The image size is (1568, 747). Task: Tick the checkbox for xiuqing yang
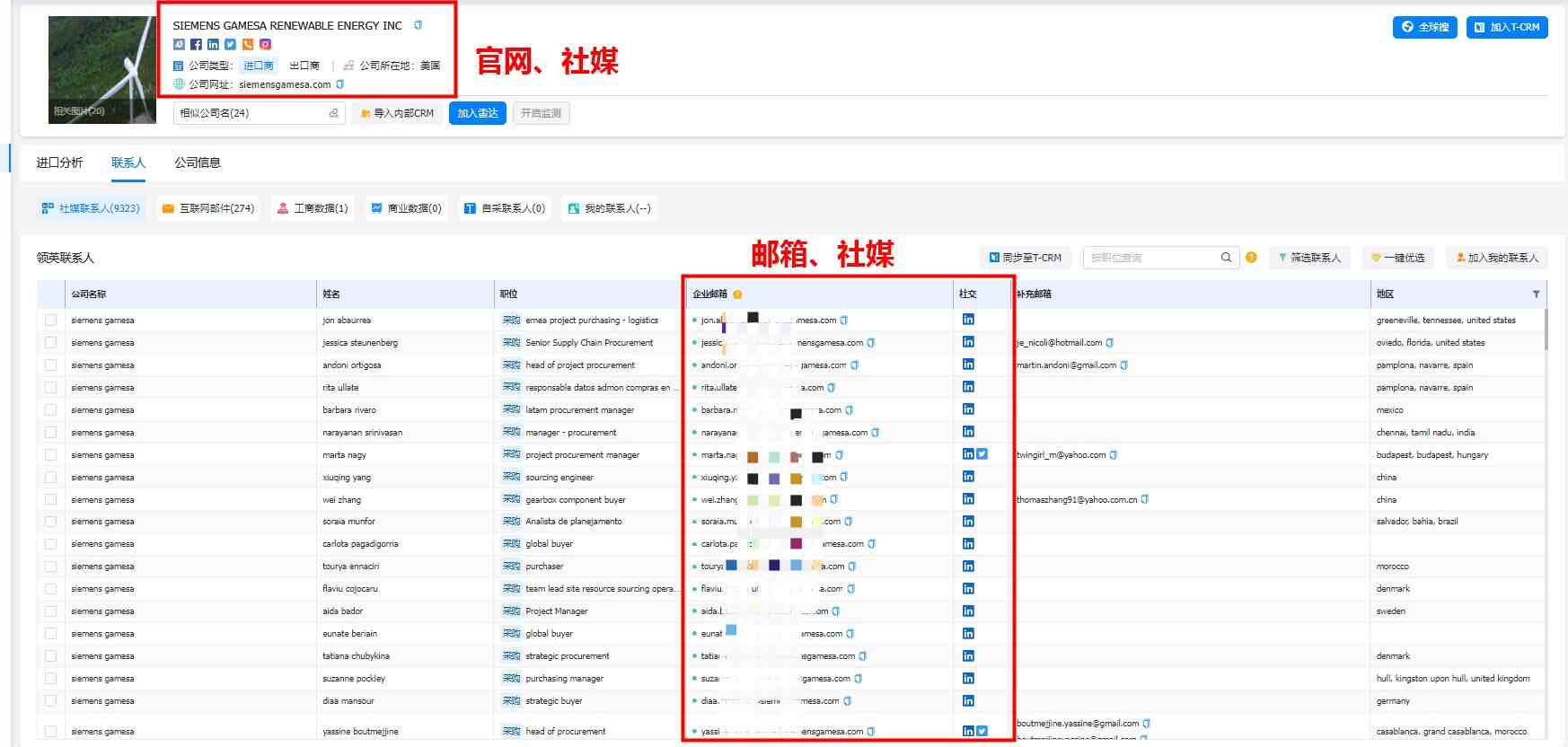pyautogui.click(x=50, y=477)
